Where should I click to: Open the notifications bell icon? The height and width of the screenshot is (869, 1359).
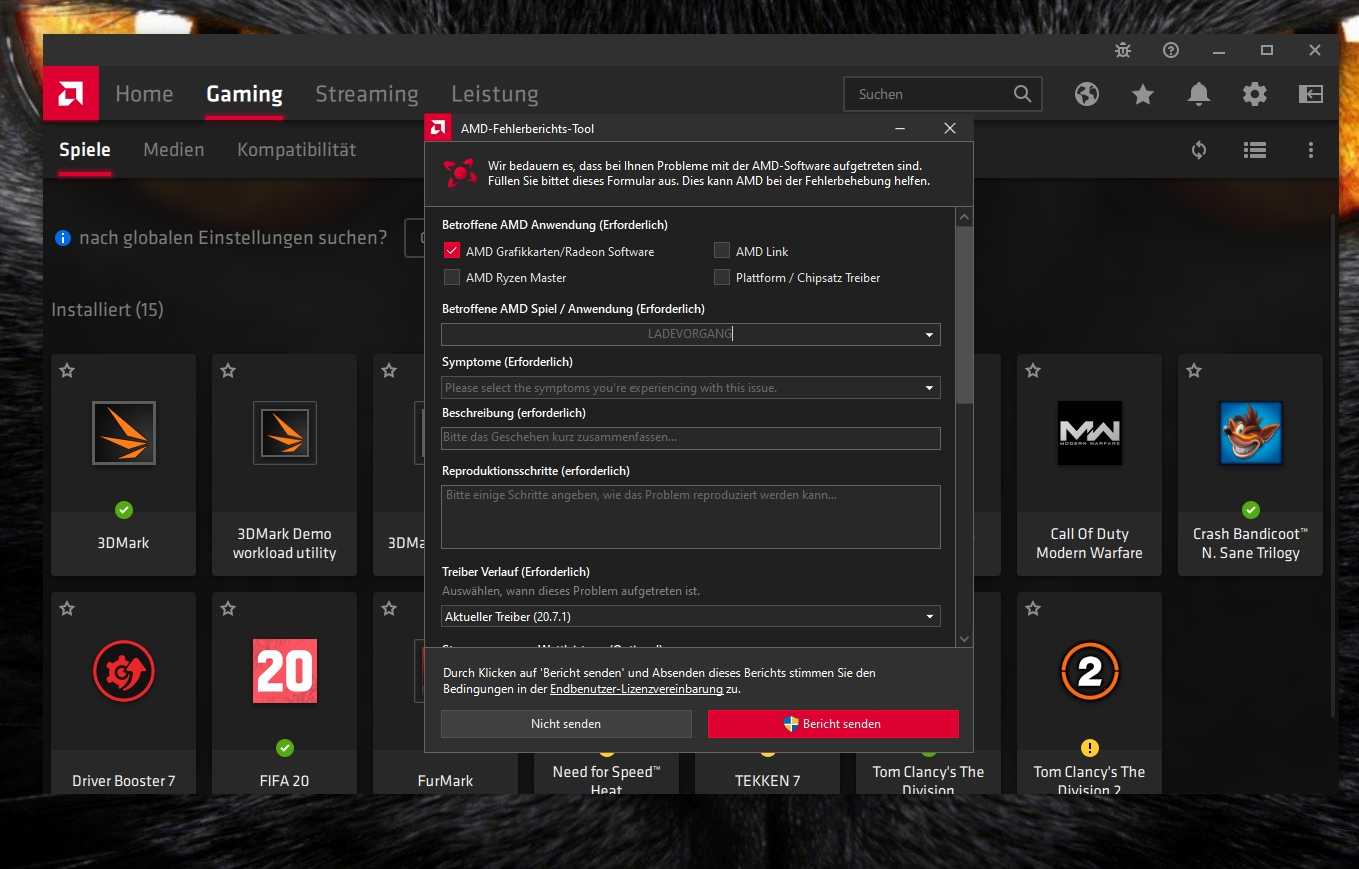1199,94
